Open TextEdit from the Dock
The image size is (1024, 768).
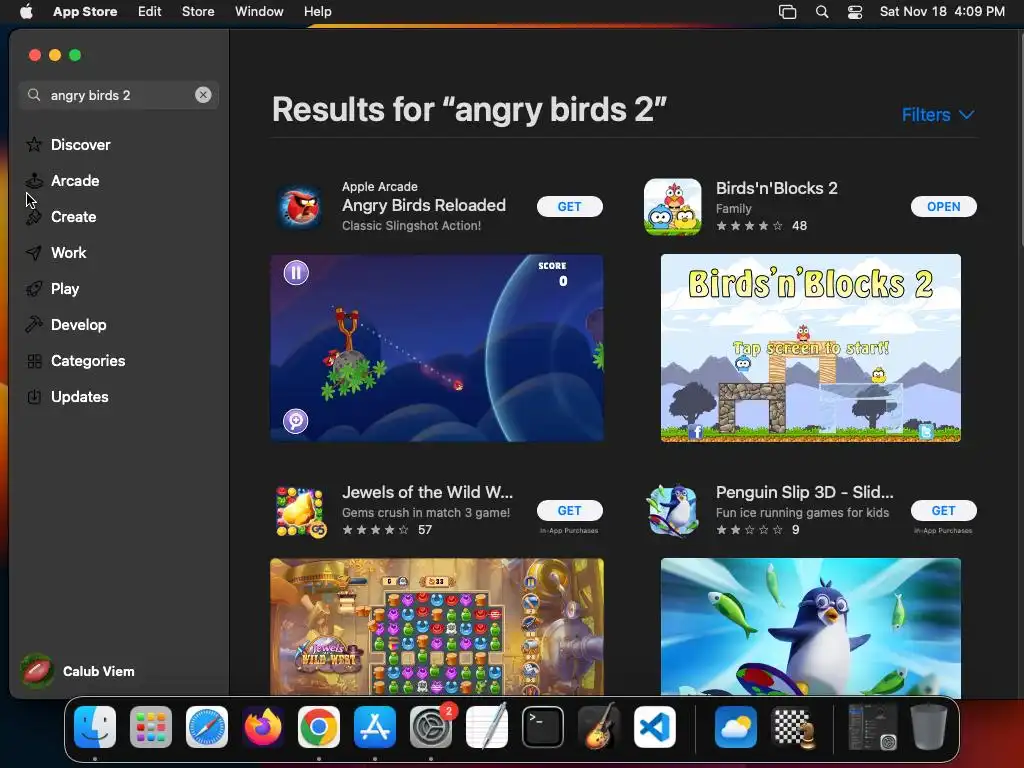tap(487, 727)
